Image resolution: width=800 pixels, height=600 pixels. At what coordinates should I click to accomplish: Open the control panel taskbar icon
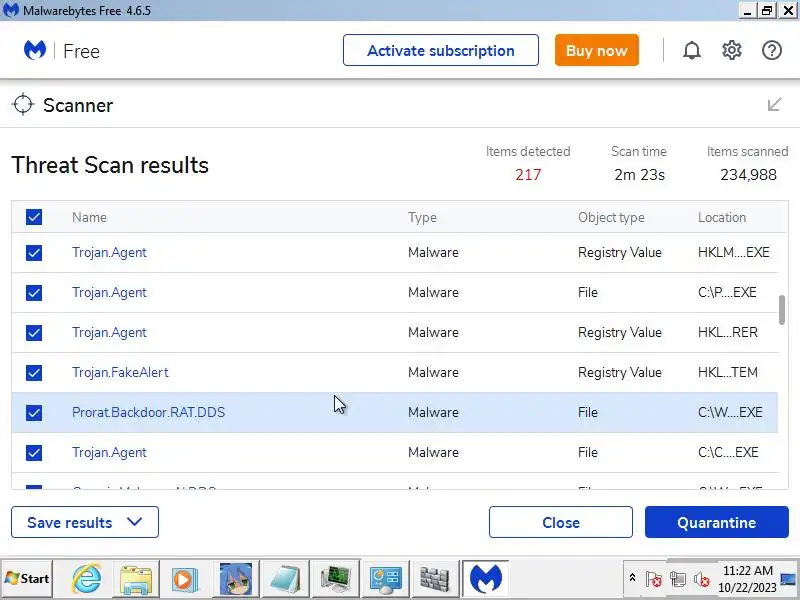tap(385, 579)
